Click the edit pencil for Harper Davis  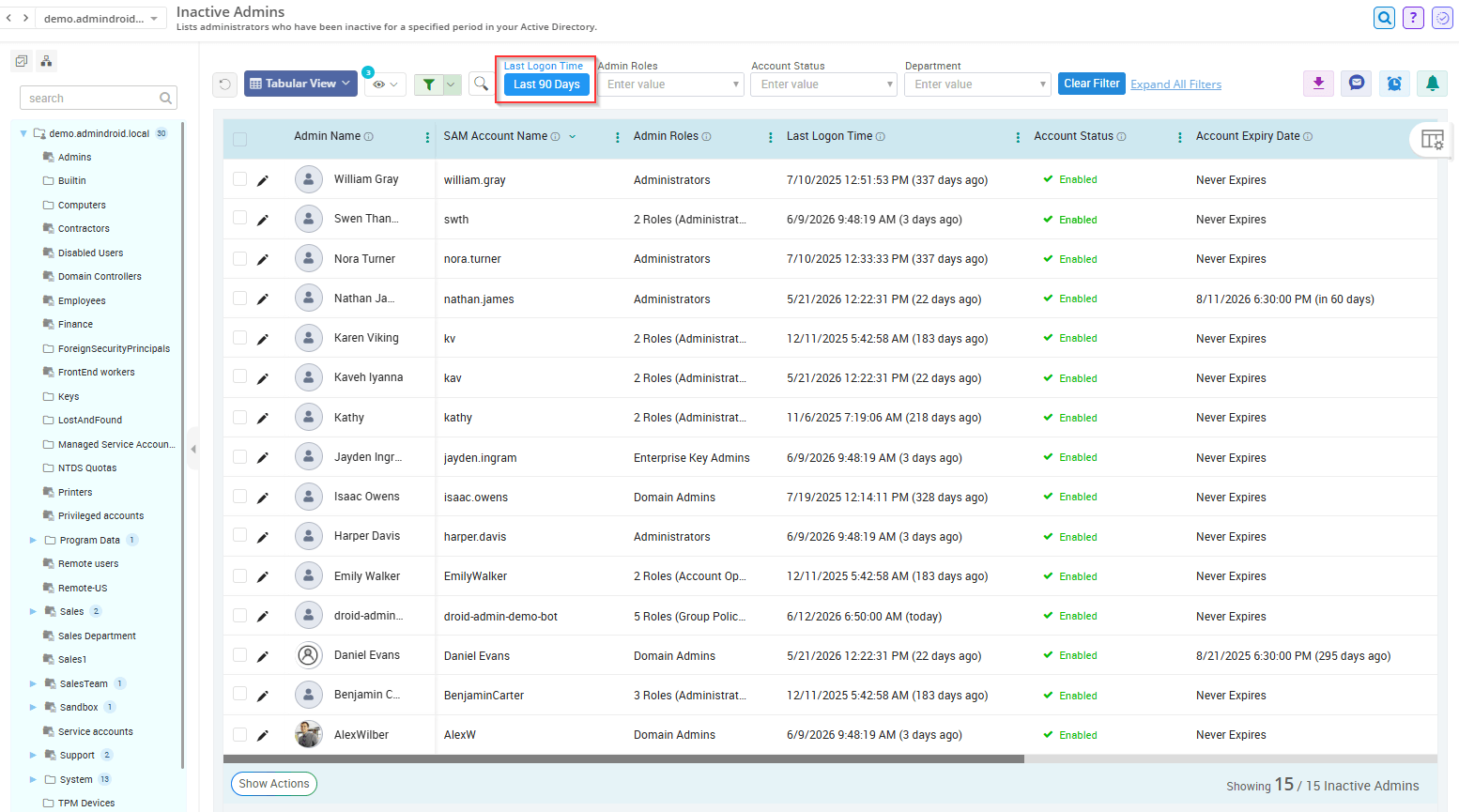pyautogui.click(x=263, y=537)
